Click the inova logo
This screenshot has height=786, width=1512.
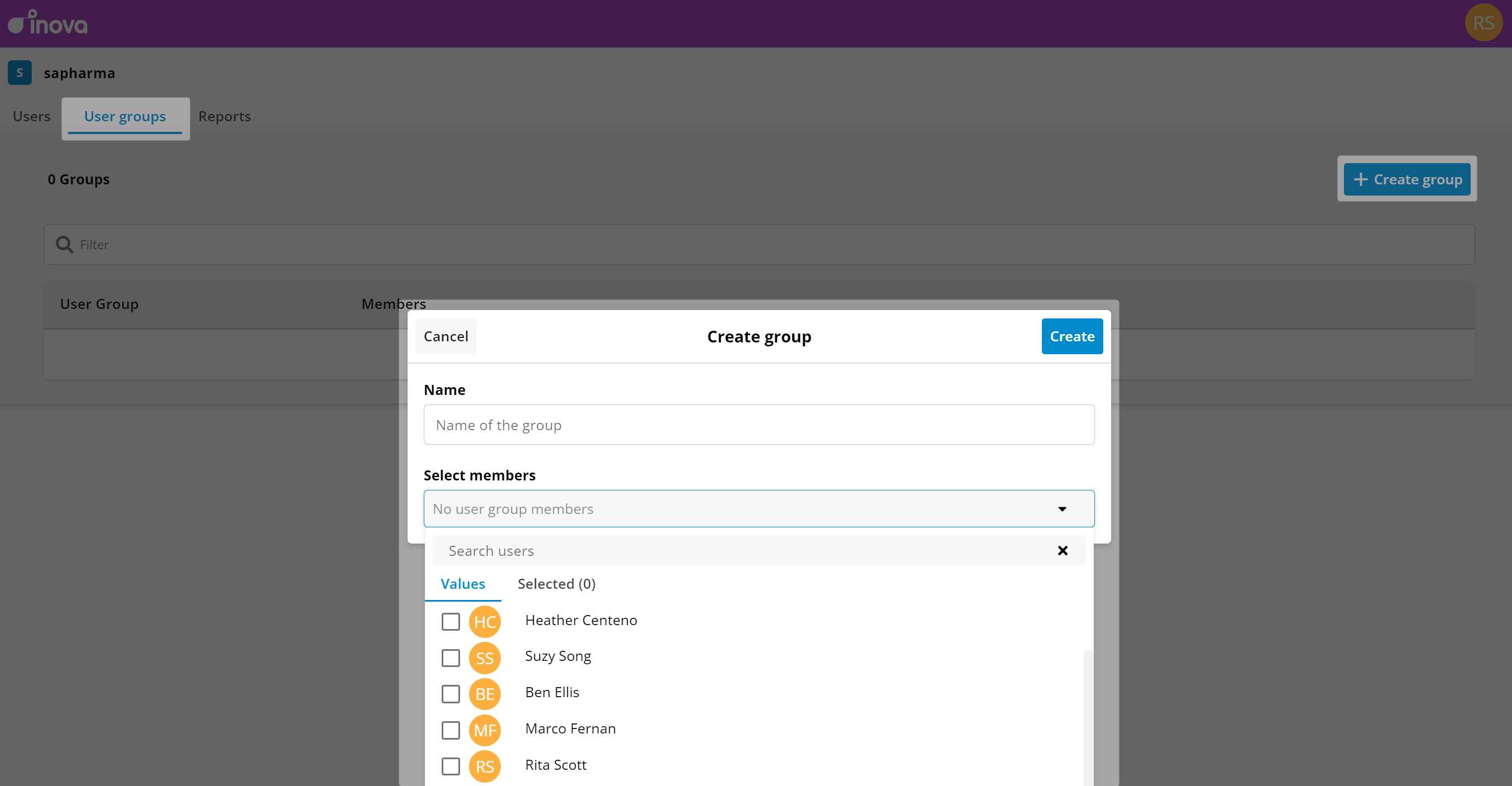coord(47,22)
